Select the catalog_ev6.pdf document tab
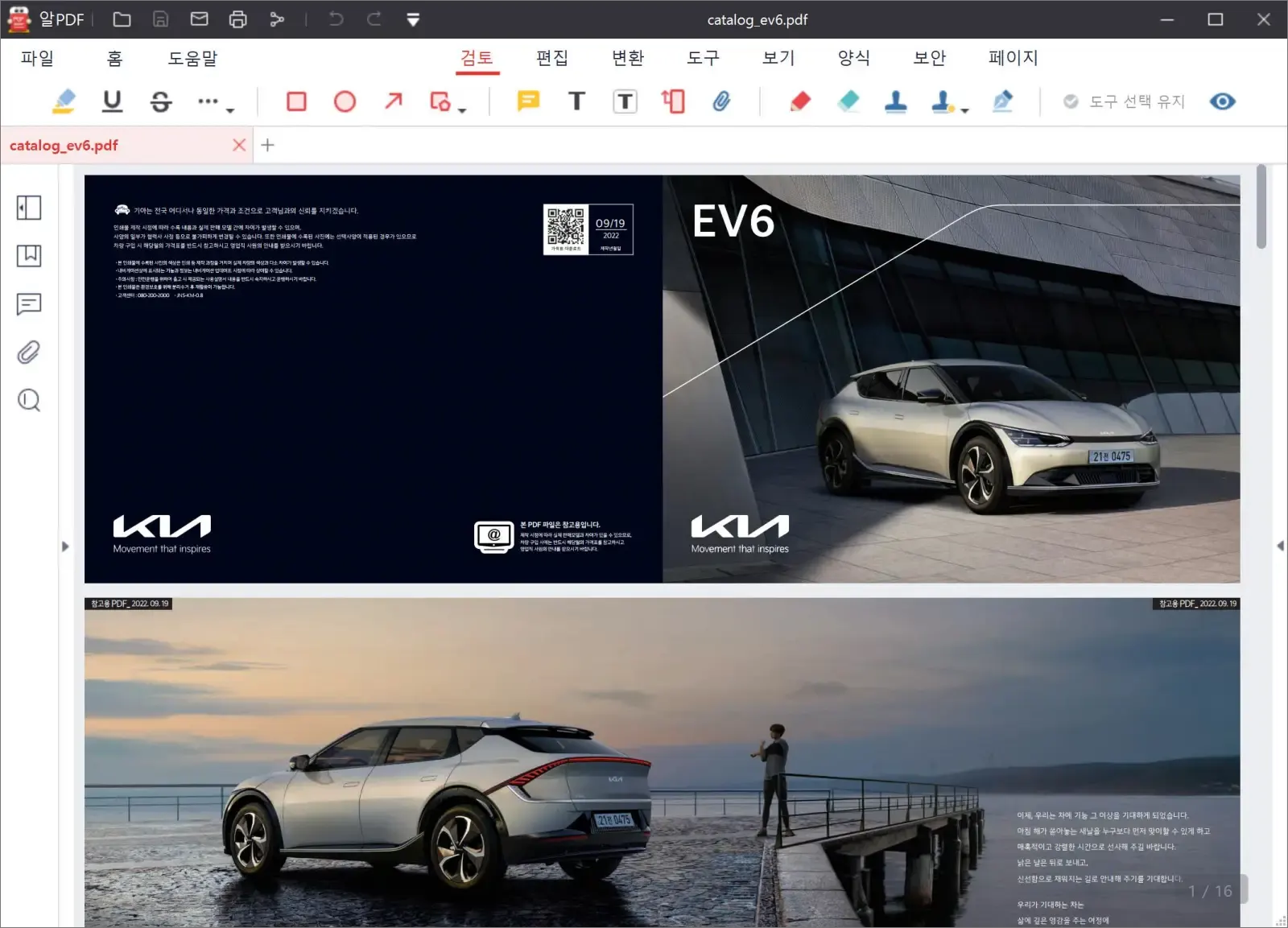Image resolution: width=1288 pixels, height=928 pixels. [x=127, y=145]
